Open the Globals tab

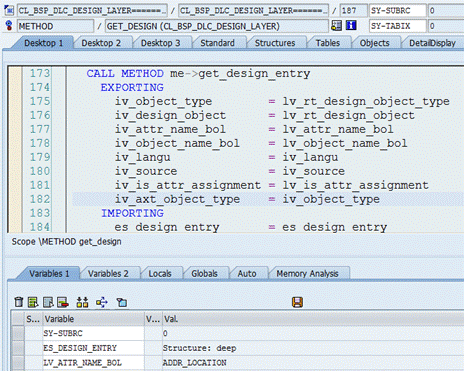(204, 274)
